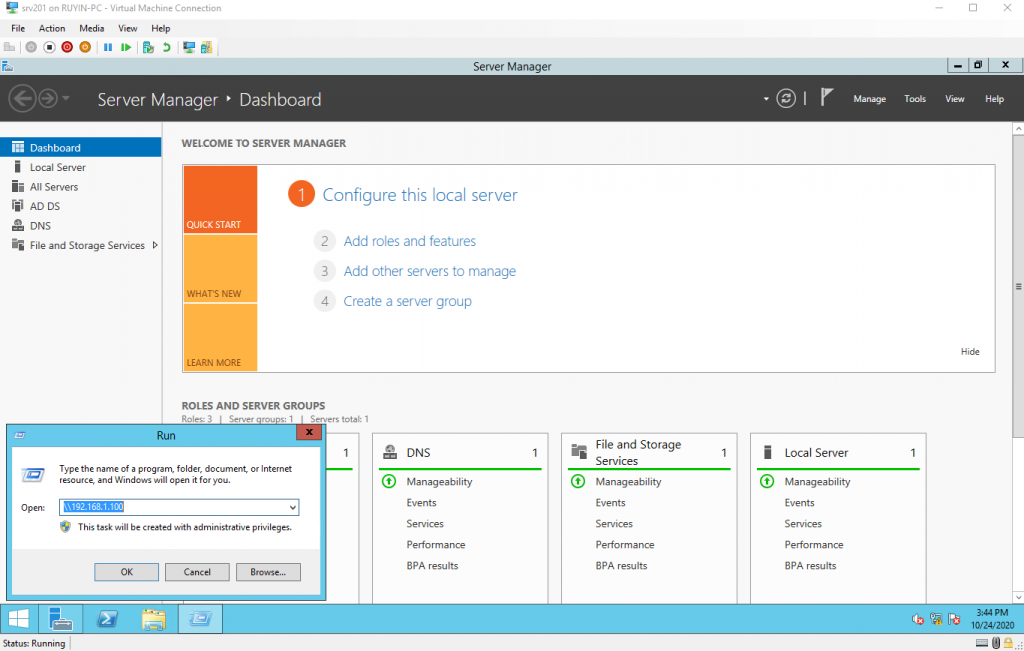Open File Explorer from the taskbar
Viewport: 1024px width, 651px height.
pos(153,618)
